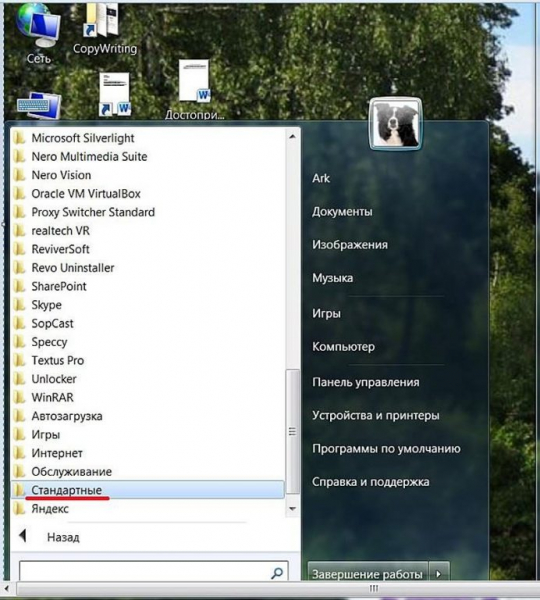Expand the Nero Multimedia Suite folder
This screenshot has height=600, width=540.
[x=148, y=157]
